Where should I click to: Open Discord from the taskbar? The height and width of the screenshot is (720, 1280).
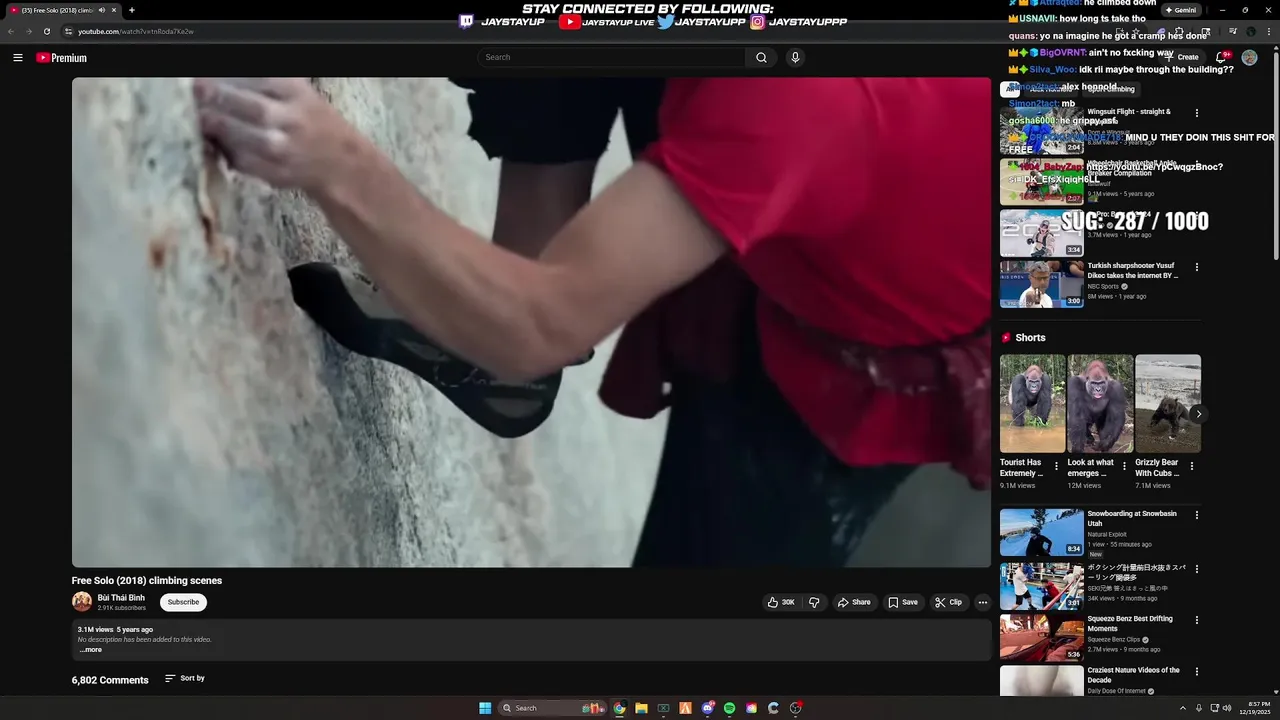pos(707,708)
